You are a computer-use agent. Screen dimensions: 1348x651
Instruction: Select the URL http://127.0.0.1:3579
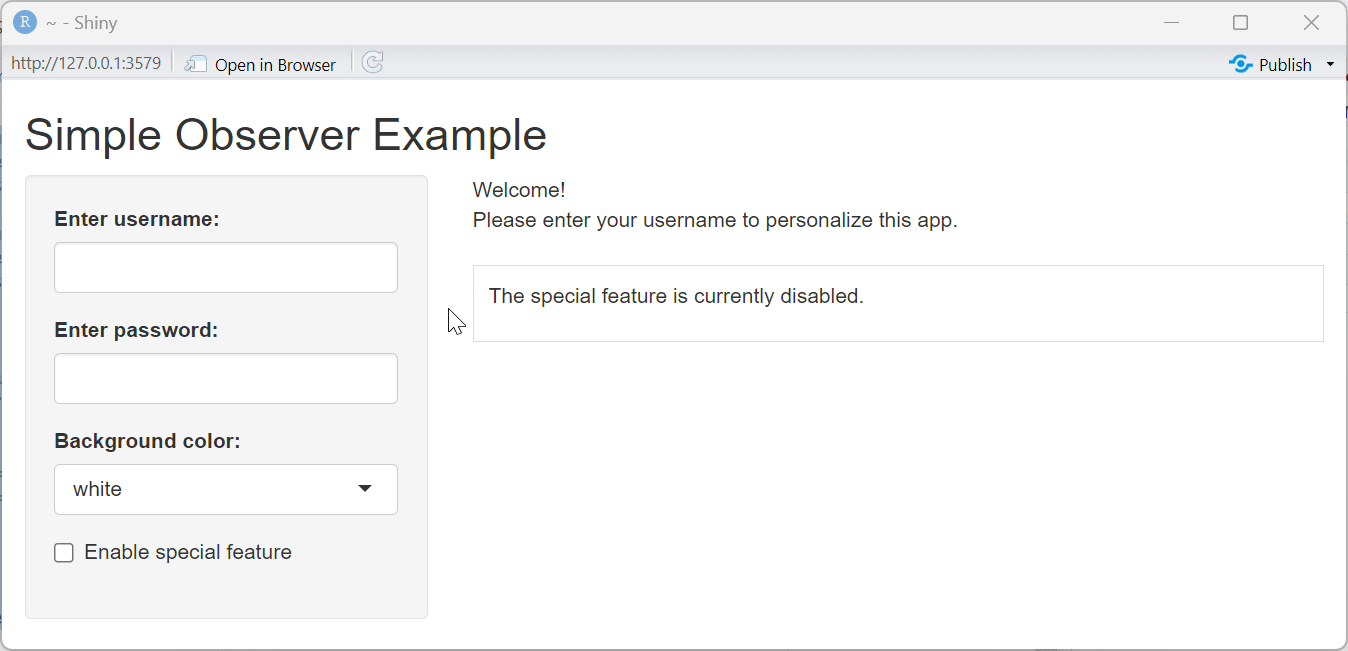85,62
